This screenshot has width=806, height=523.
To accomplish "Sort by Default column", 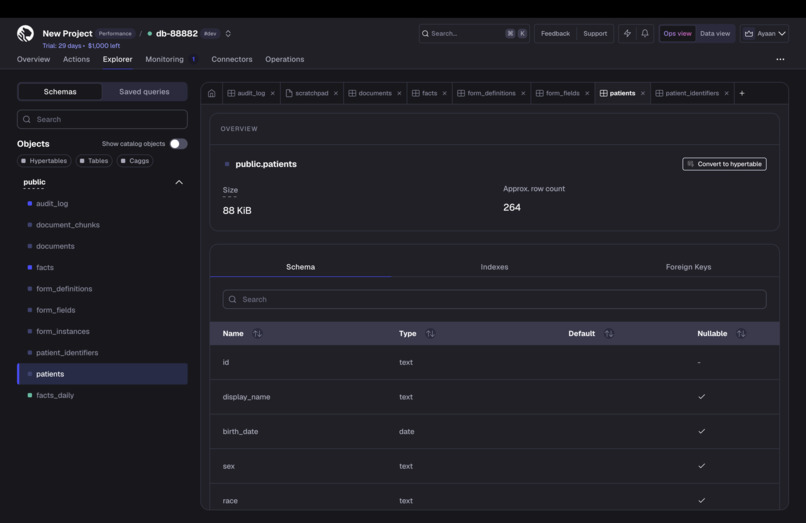I will point(609,333).
